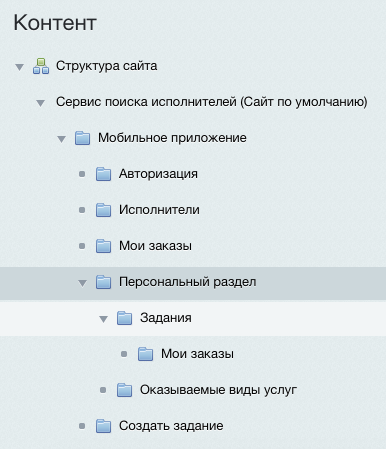Open Мои заказы under Мобильное приложение
Image resolution: width=386 pixels, height=449 pixels.
point(155,246)
